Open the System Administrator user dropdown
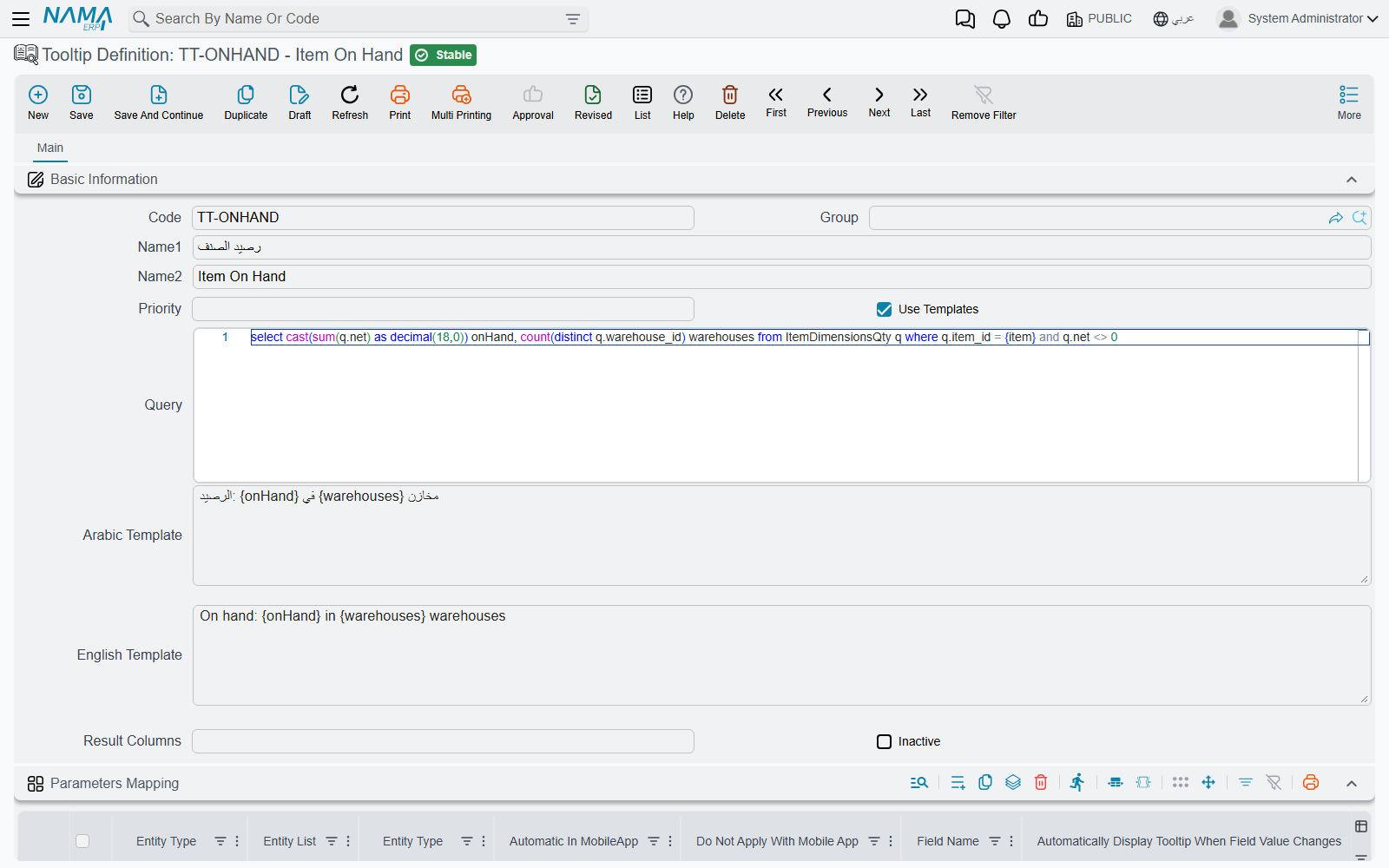This screenshot has height=868, width=1389. (1297, 19)
